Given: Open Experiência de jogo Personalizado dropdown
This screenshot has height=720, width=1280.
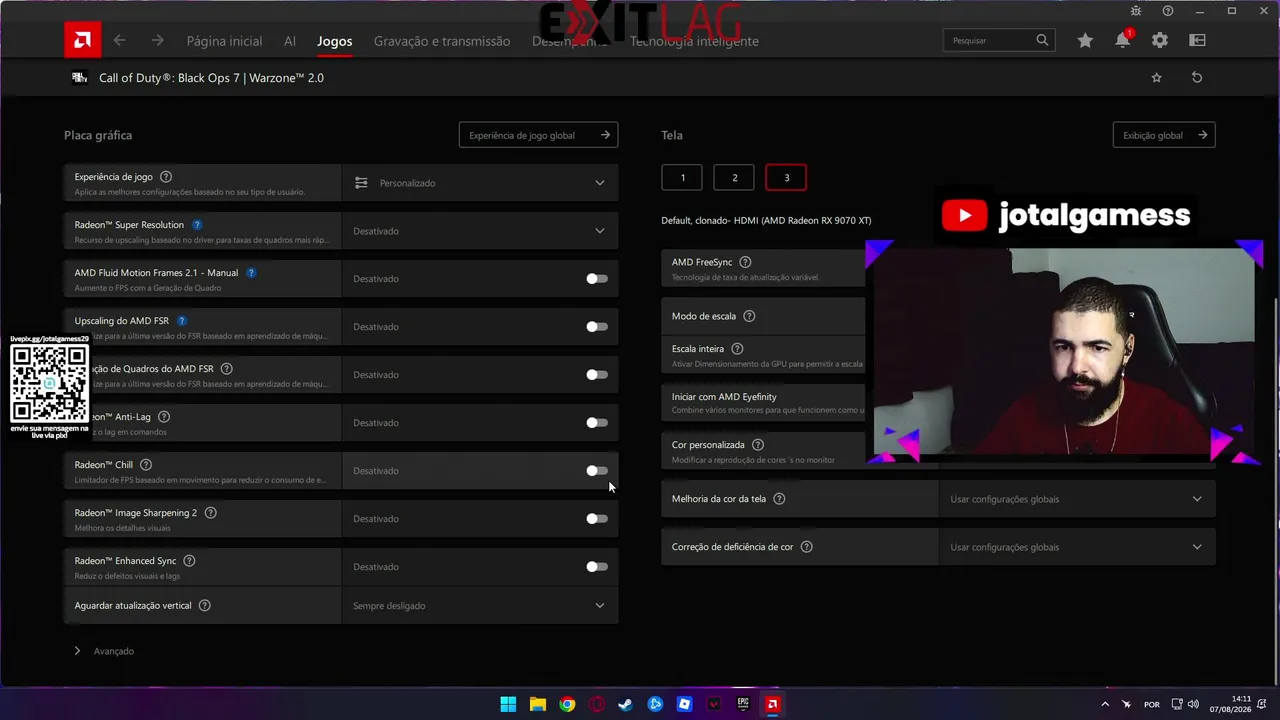Looking at the screenshot, I should tap(480, 183).
